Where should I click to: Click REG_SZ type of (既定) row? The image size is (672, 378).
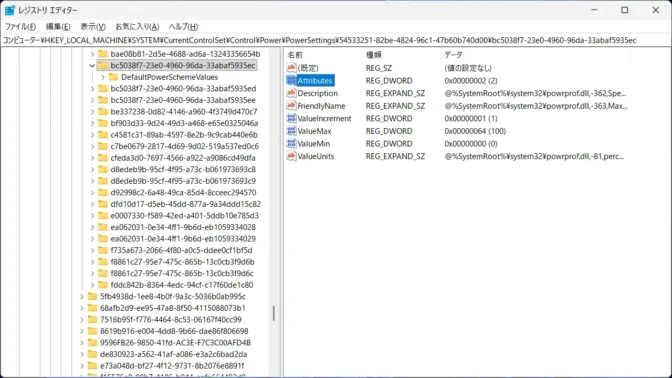pyautogui.click(x=379, y=68)
